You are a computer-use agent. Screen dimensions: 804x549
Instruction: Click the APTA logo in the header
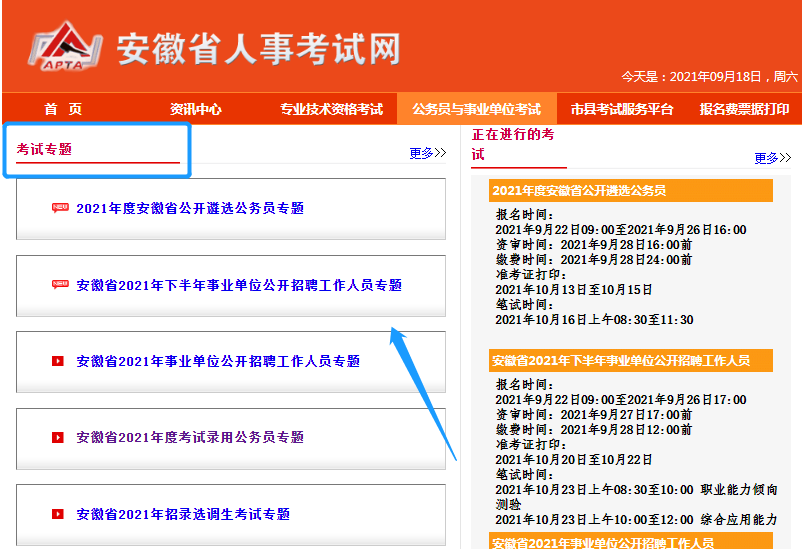64,46
